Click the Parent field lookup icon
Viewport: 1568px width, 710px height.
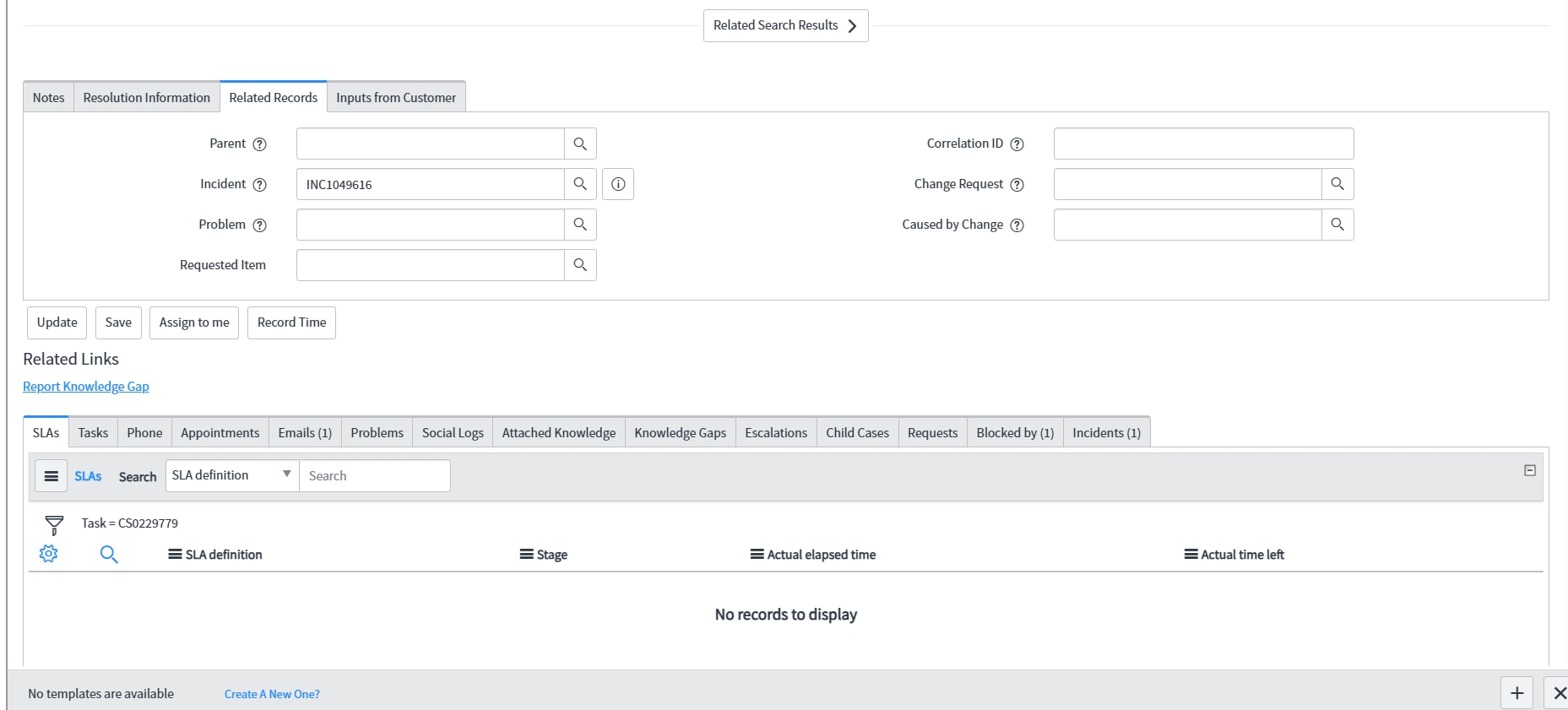click(580, 144)
